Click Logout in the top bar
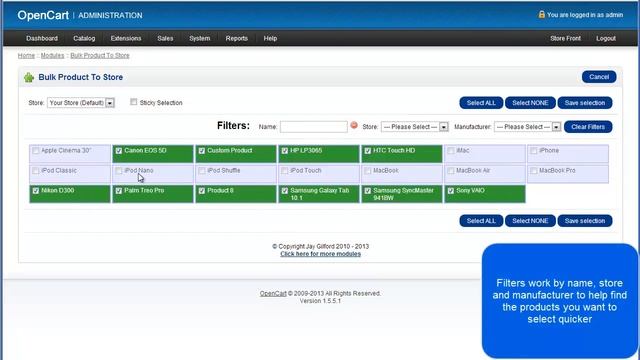Image resolution: width=640 pixels, height=360 pixels. coord(606,38)
